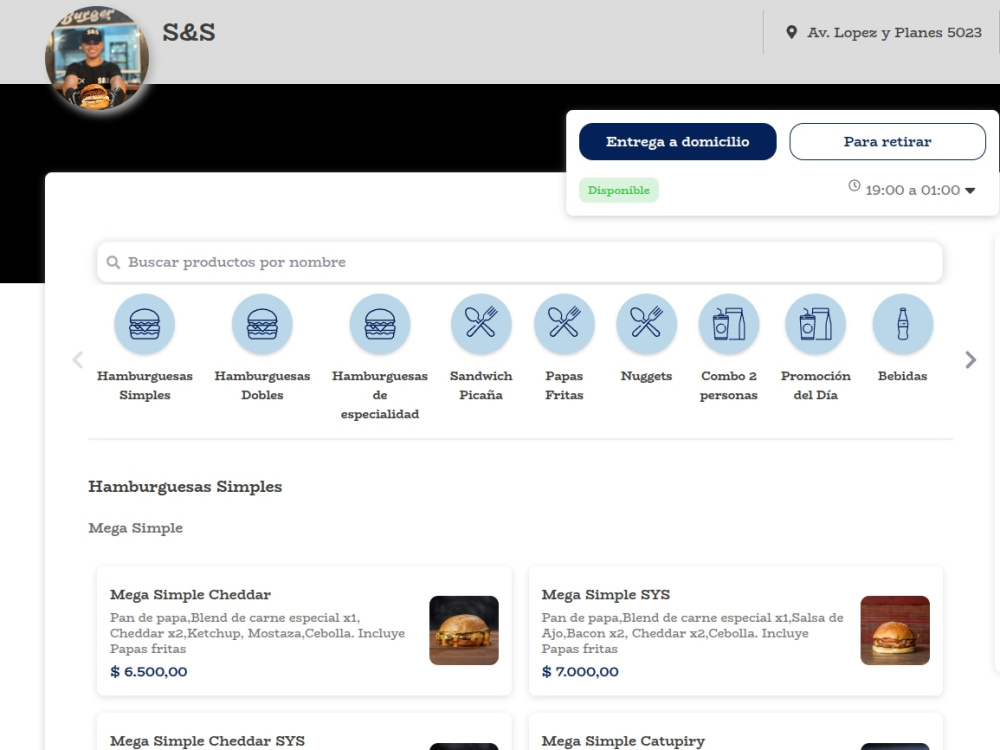
Task: Click the search magnifier icon
Action: point(114,262)
